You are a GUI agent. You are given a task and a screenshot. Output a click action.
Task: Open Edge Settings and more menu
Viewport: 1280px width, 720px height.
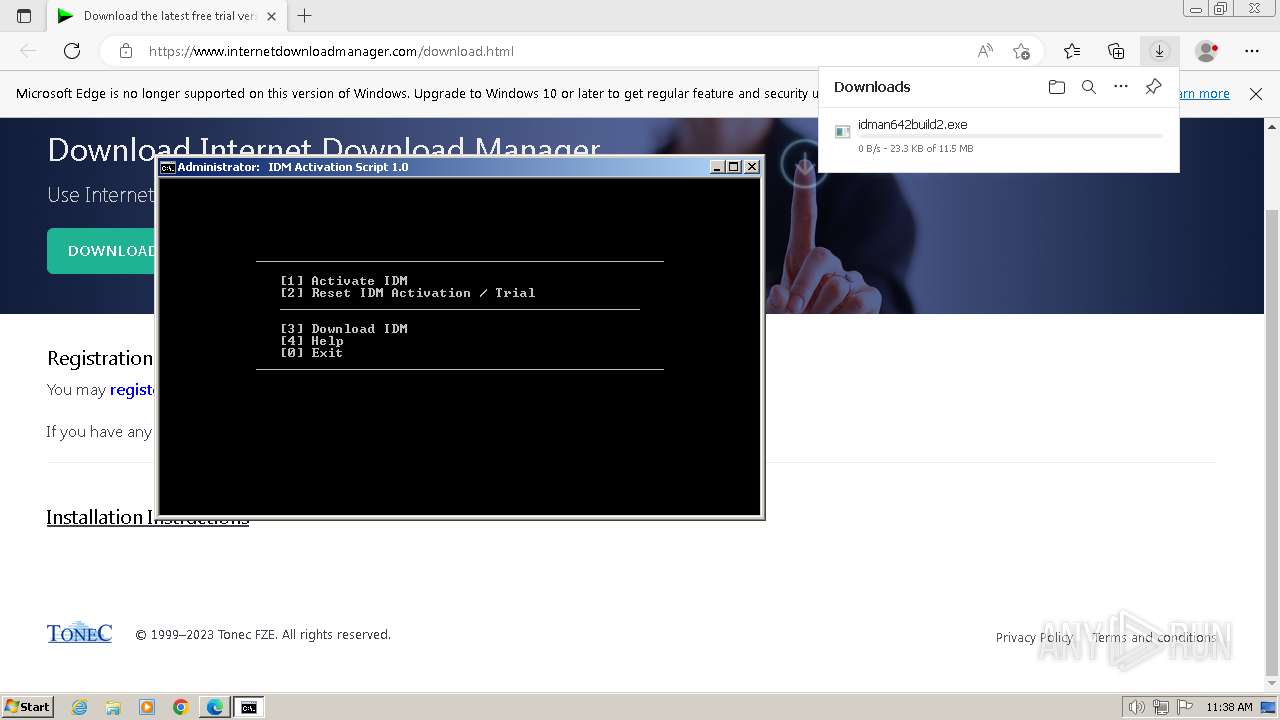tap(1252, 51)
